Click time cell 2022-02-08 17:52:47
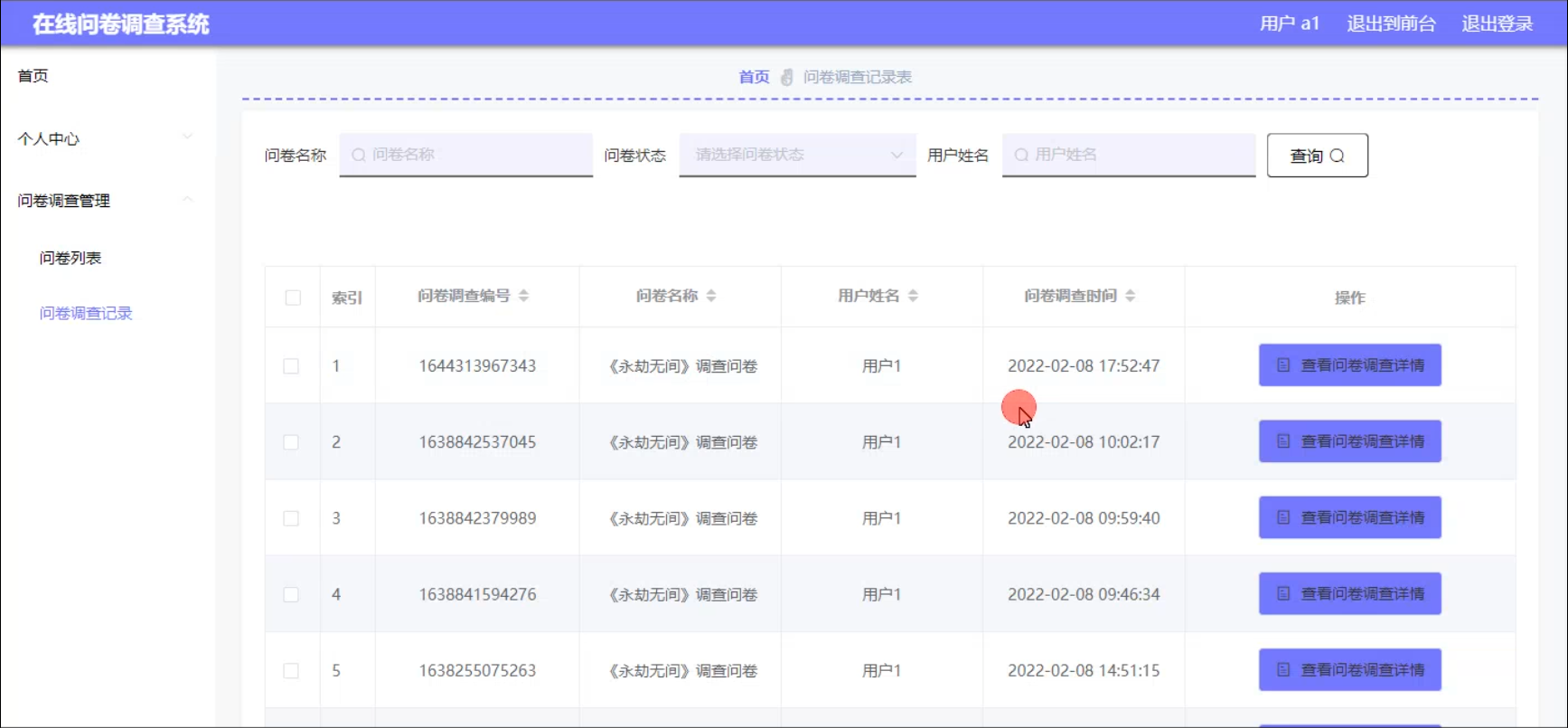The image size is (1568, 728). tap(1084, 366)
